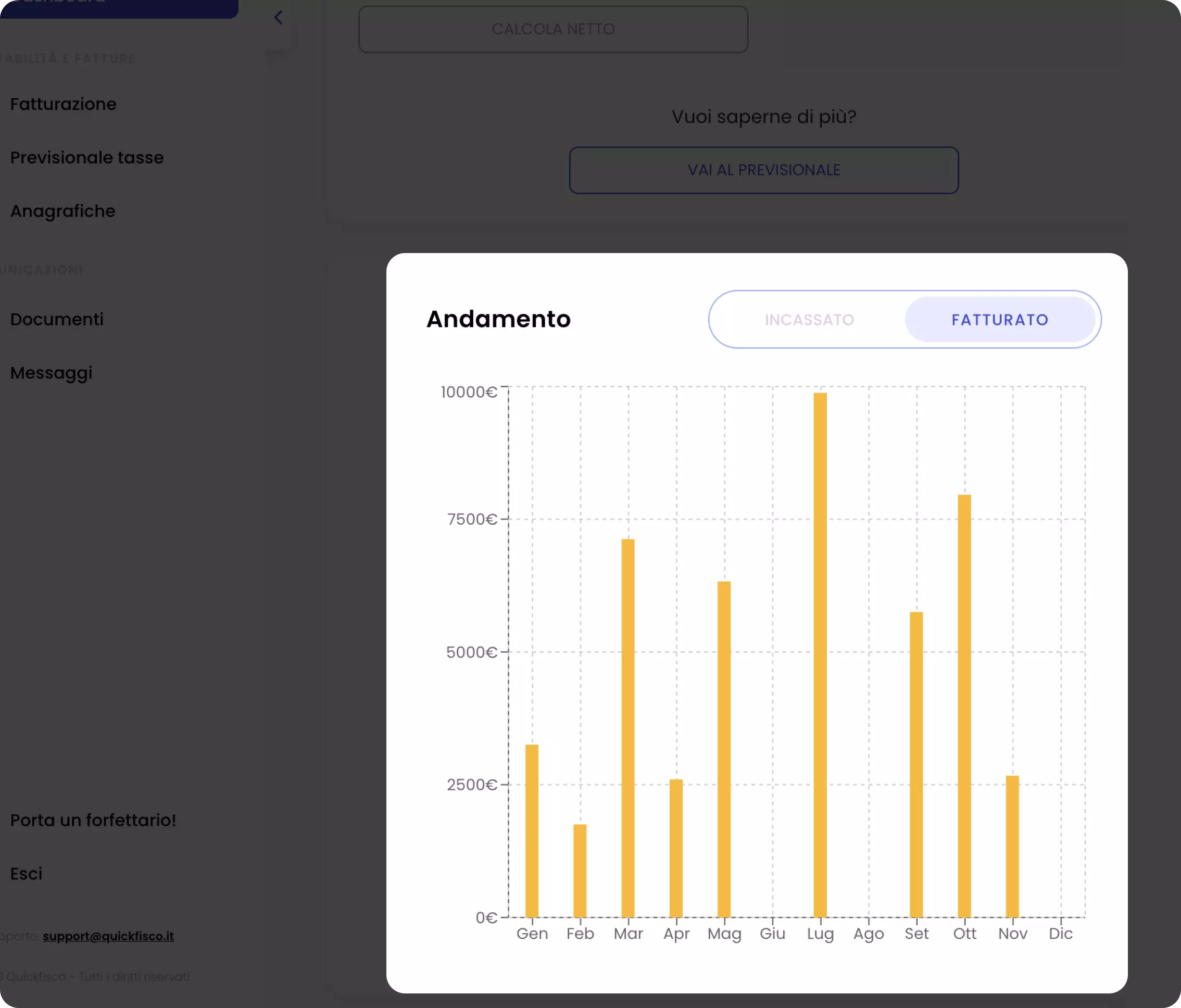1181x1008 pixels.
Task: Click the Mag bar in the chart
Action: 724,749
